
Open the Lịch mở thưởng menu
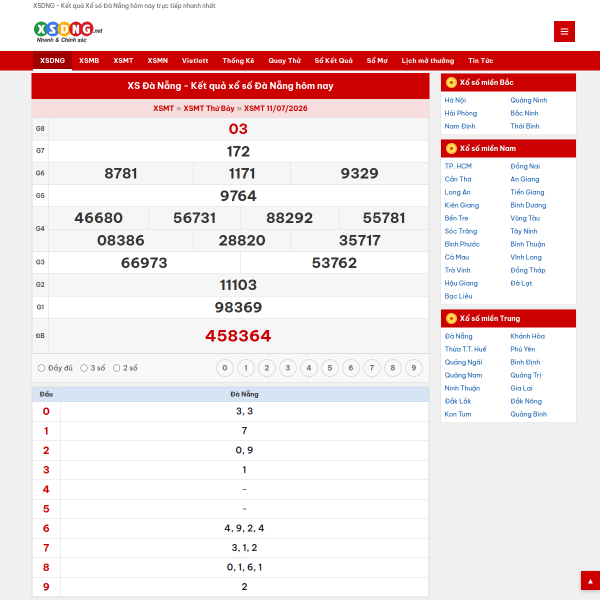427,60
